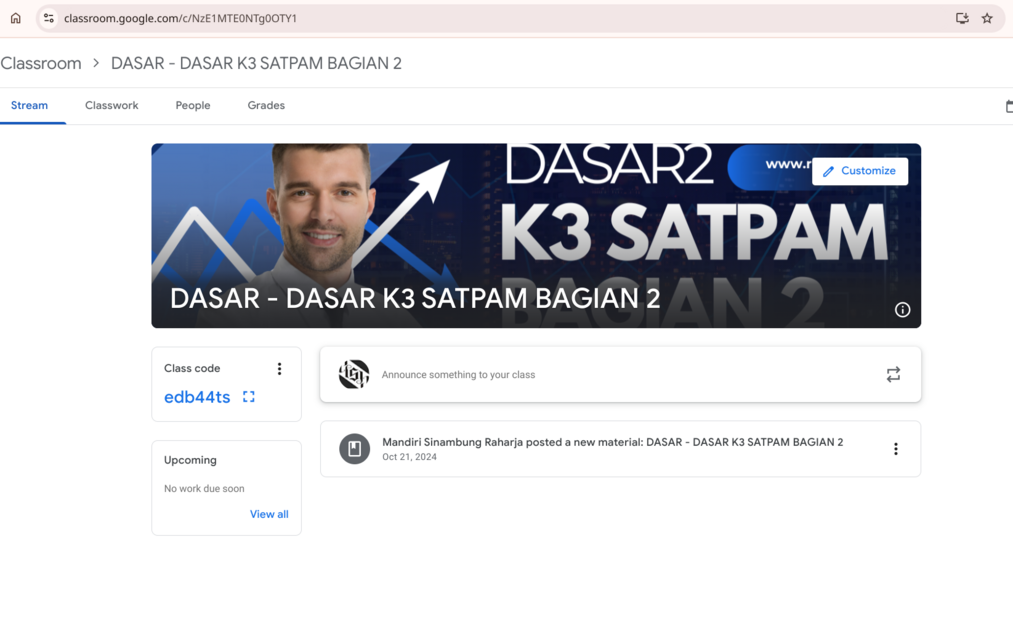This screenshot has width=1013, height=633.
Task: Open the People tab
Action: (193, 105)
